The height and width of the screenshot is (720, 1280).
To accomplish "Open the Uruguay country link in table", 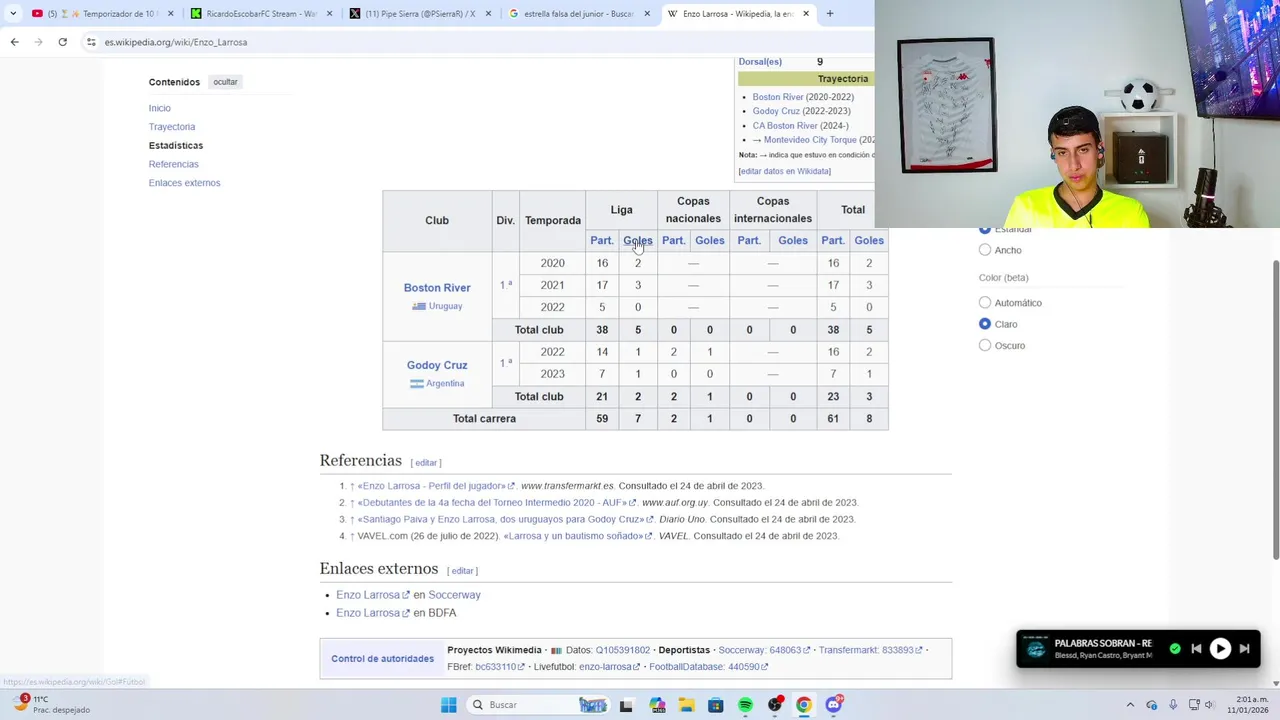I will (445, 306).
